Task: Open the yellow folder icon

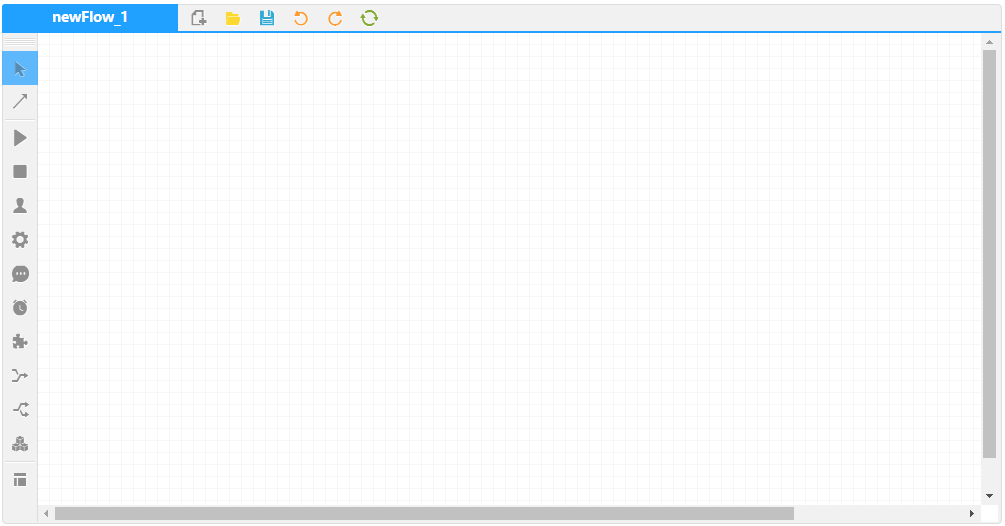Action: [x=233, y=18]
